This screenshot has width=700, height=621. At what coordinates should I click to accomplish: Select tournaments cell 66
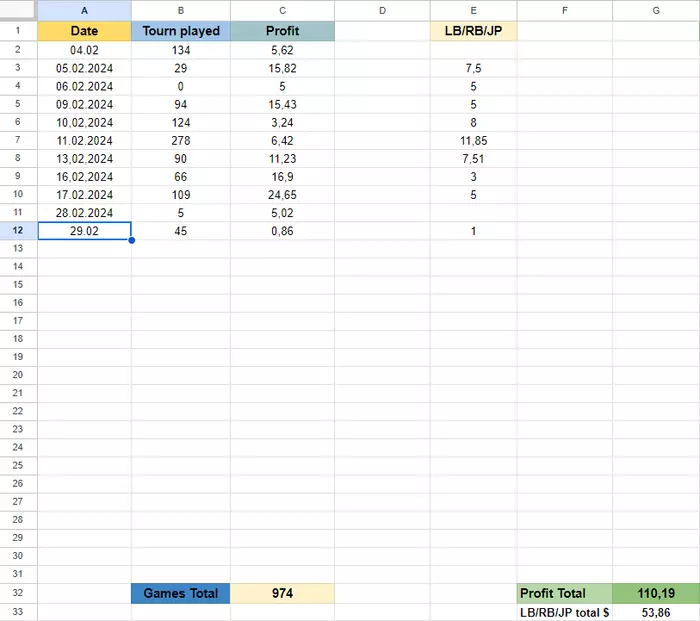[181, 177]
